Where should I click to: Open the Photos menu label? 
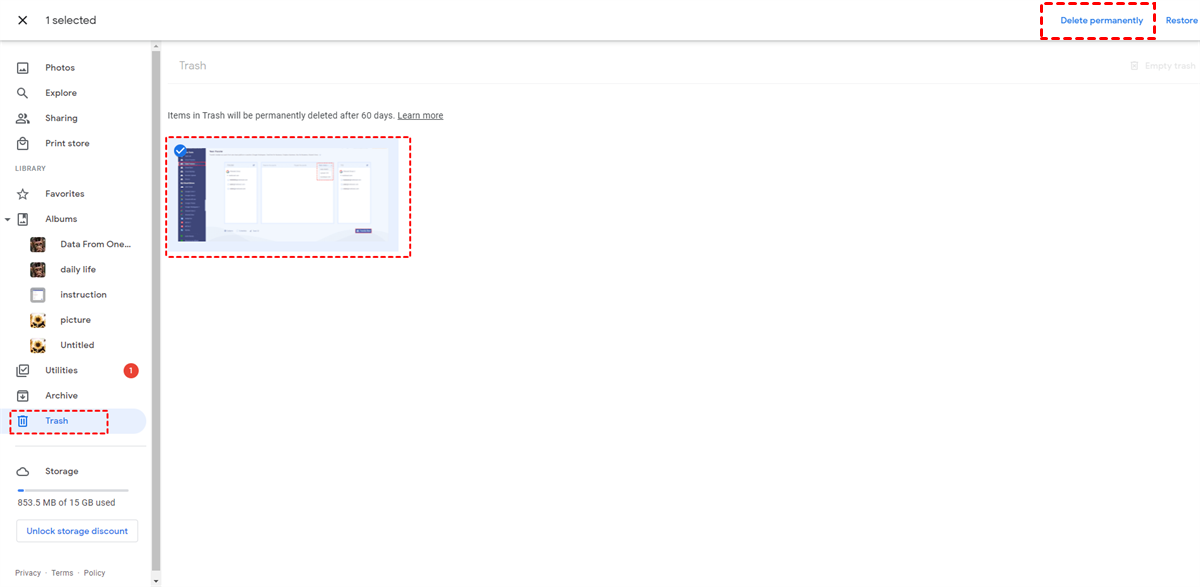point(60,68)
